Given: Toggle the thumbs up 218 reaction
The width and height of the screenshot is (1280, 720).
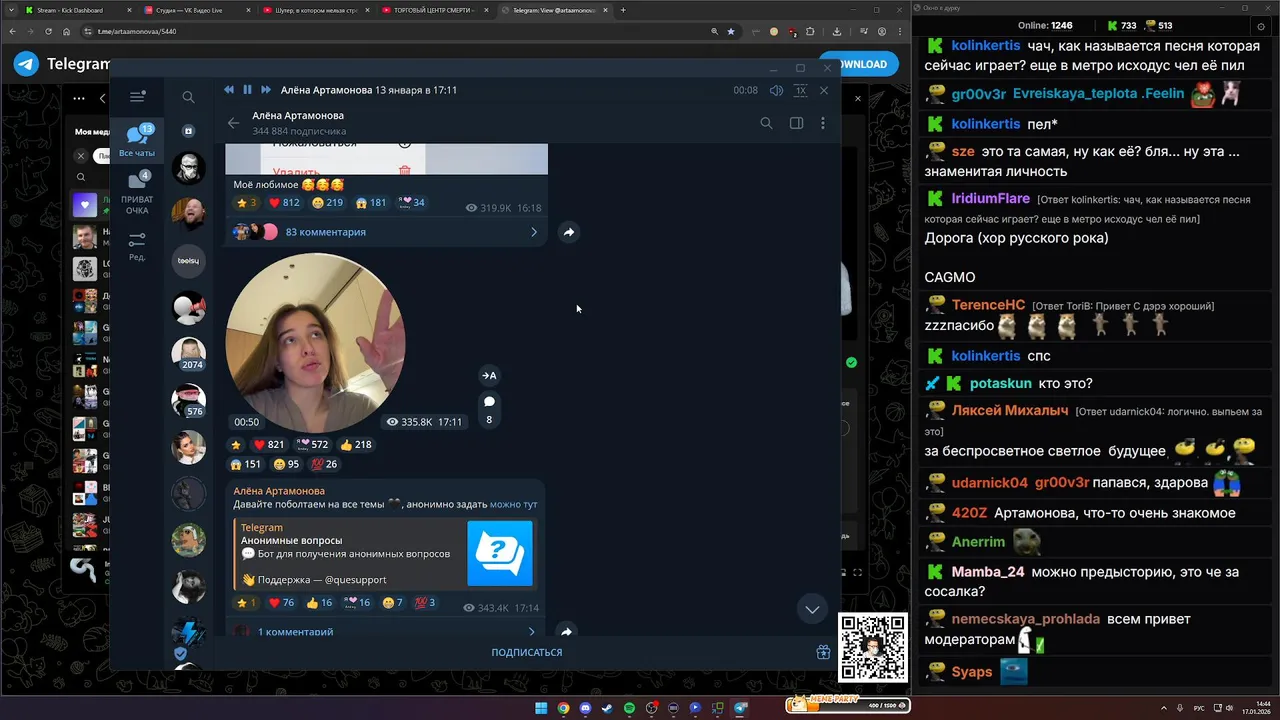Looking at the screenshot, I should click(355, 445).
